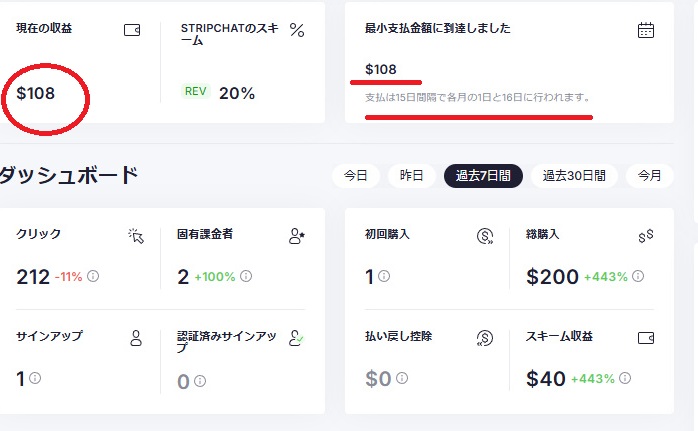Click the user-star icon beside 固有課金者
The image size is (698, 431).
coord(296,236)
